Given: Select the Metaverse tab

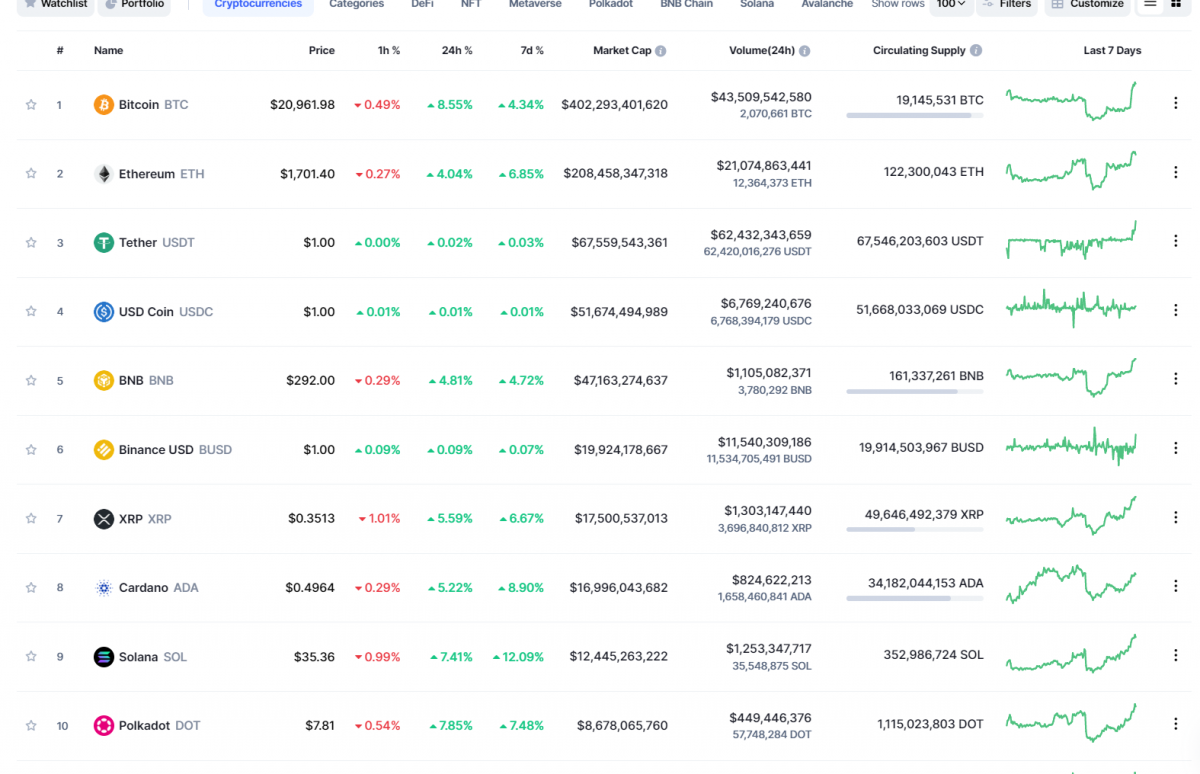Looking at the screenshot, I should [535, 5].
